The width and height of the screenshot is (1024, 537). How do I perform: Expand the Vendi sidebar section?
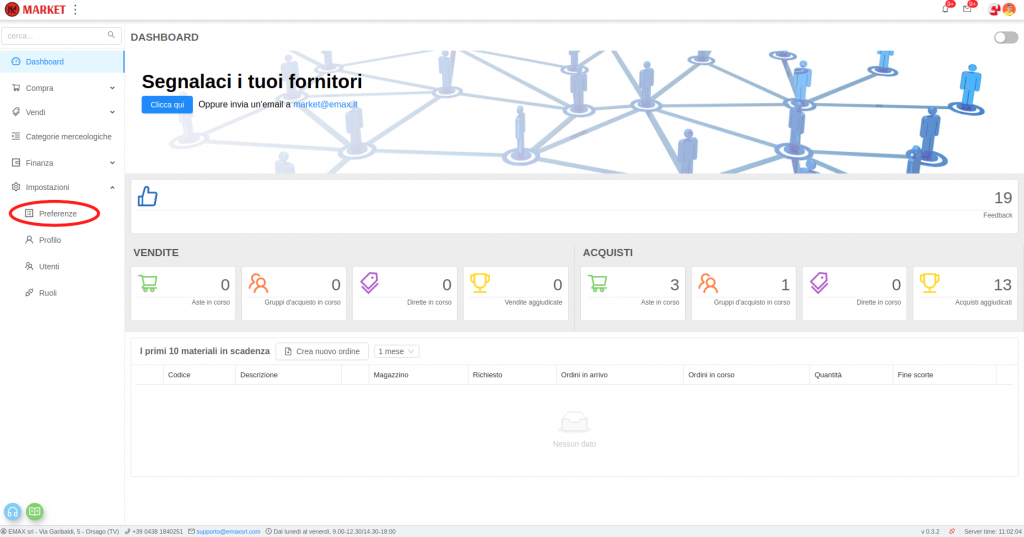pyautogui.click(x=62, y=112)
